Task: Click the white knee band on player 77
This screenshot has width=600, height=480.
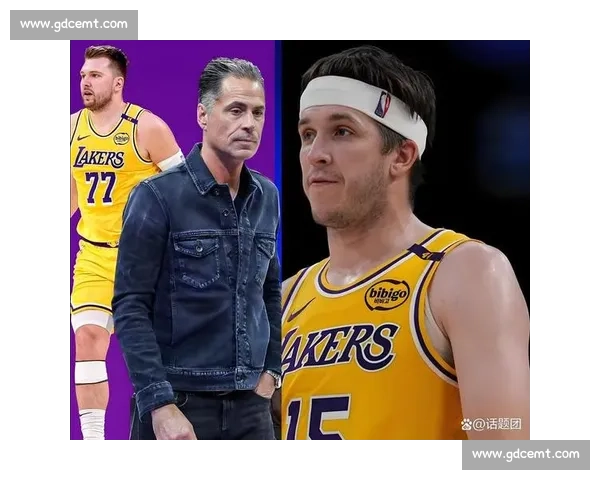Action: tap(91, 372)
